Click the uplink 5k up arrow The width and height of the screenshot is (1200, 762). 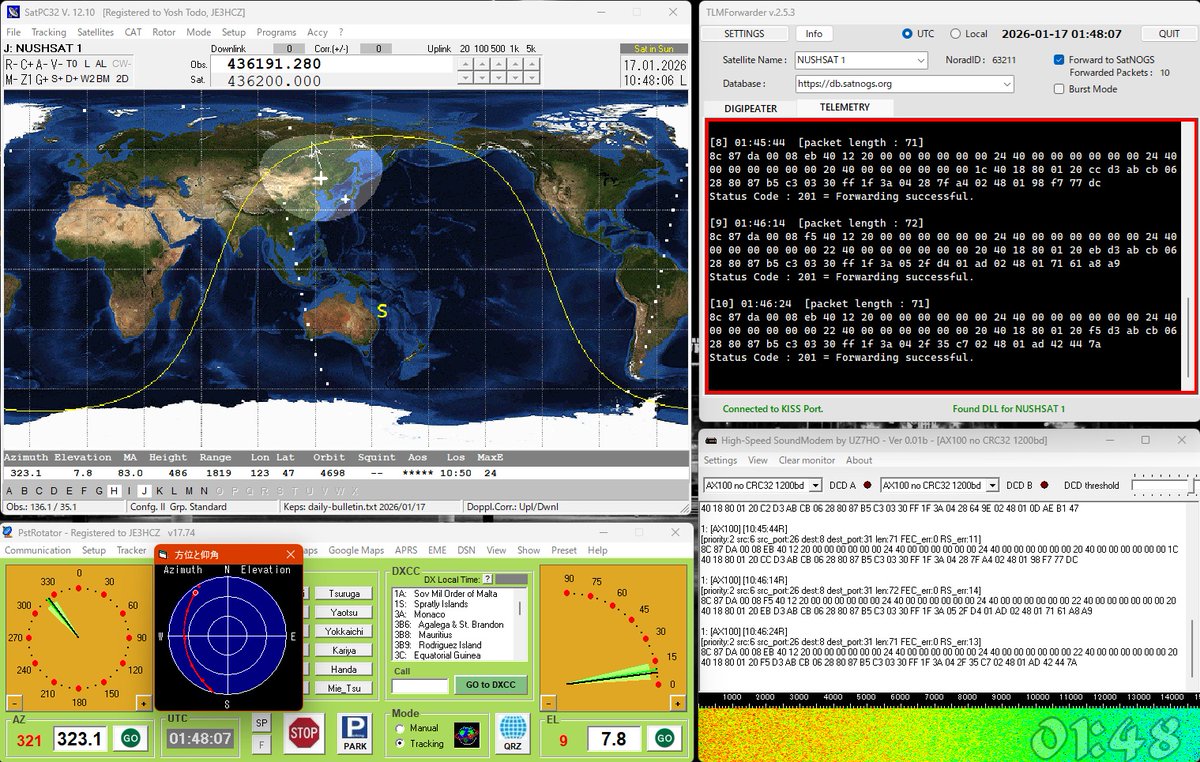coord(532,63)
